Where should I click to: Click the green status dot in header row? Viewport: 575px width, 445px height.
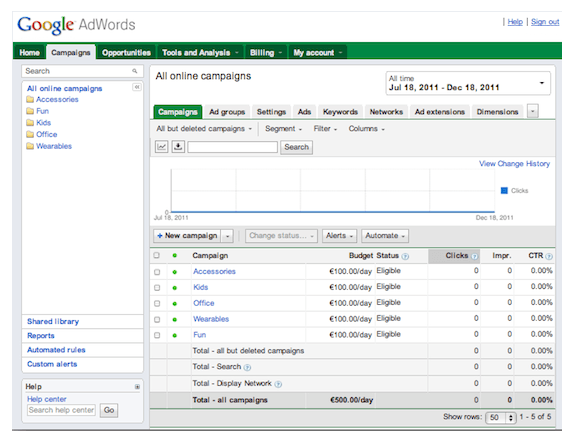[x=175, y=255]
